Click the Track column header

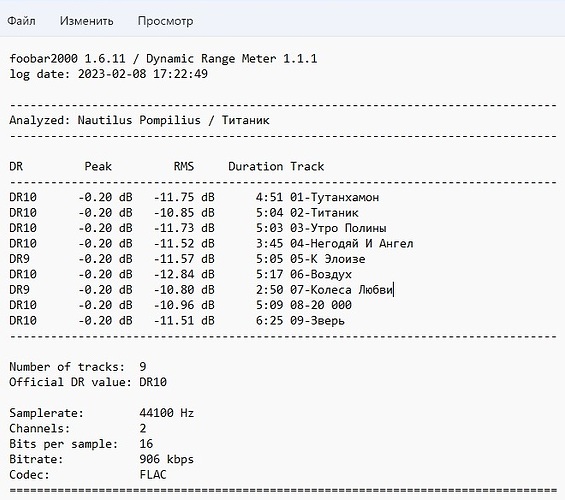(x=307, y=166)
